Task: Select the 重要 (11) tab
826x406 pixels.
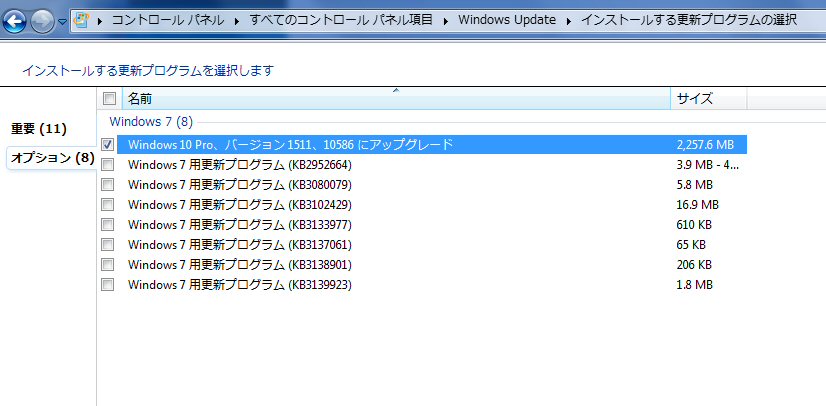Action: pyautogui.click(x=39, y=128)
